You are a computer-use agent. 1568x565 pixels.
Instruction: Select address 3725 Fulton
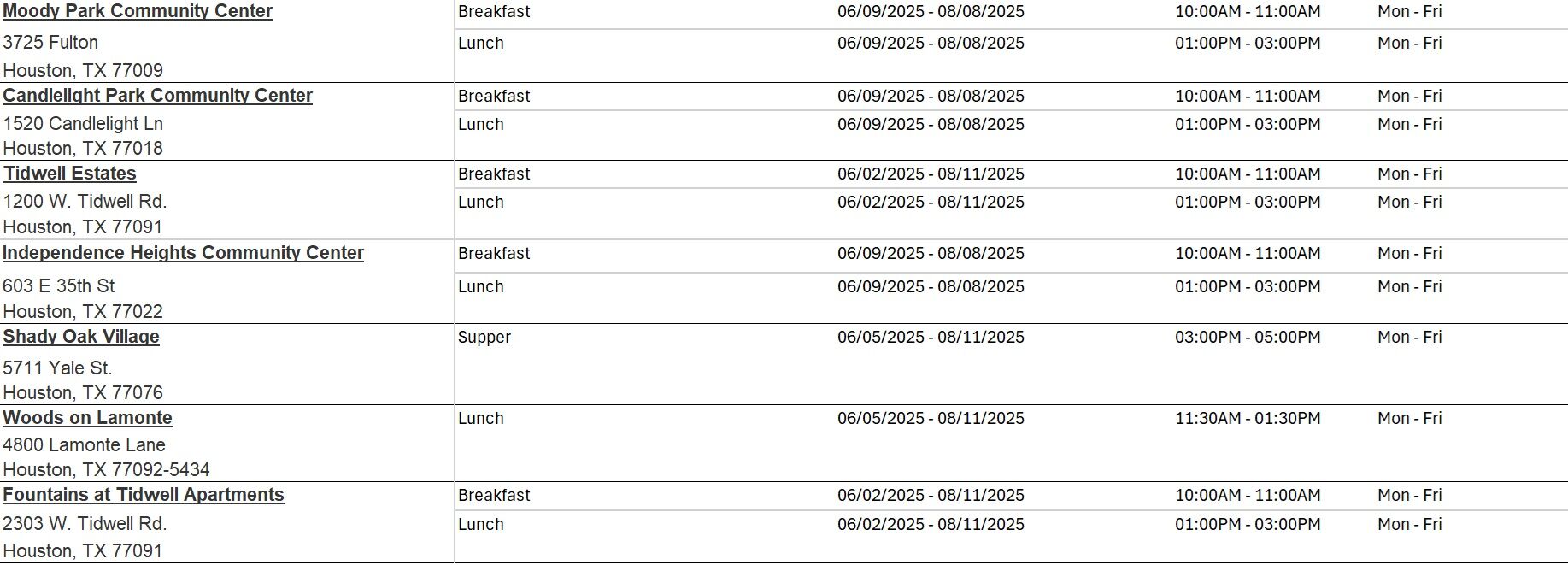coord(50,43)
